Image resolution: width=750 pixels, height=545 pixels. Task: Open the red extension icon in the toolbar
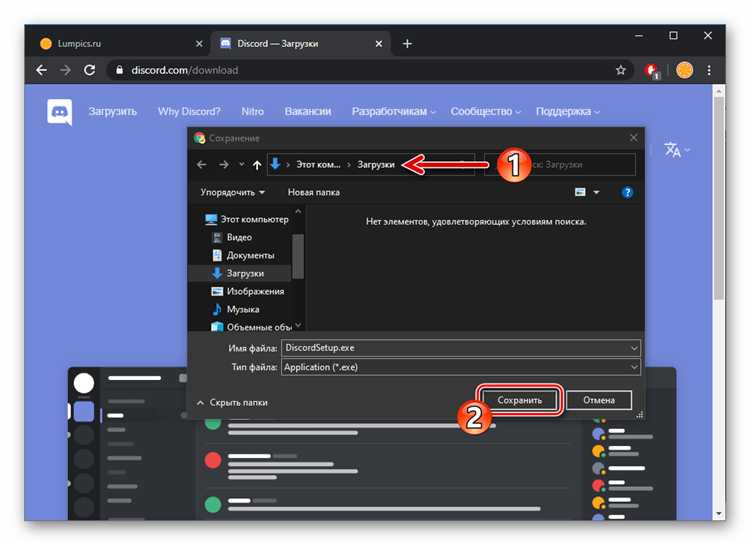(x=651, y=71)
